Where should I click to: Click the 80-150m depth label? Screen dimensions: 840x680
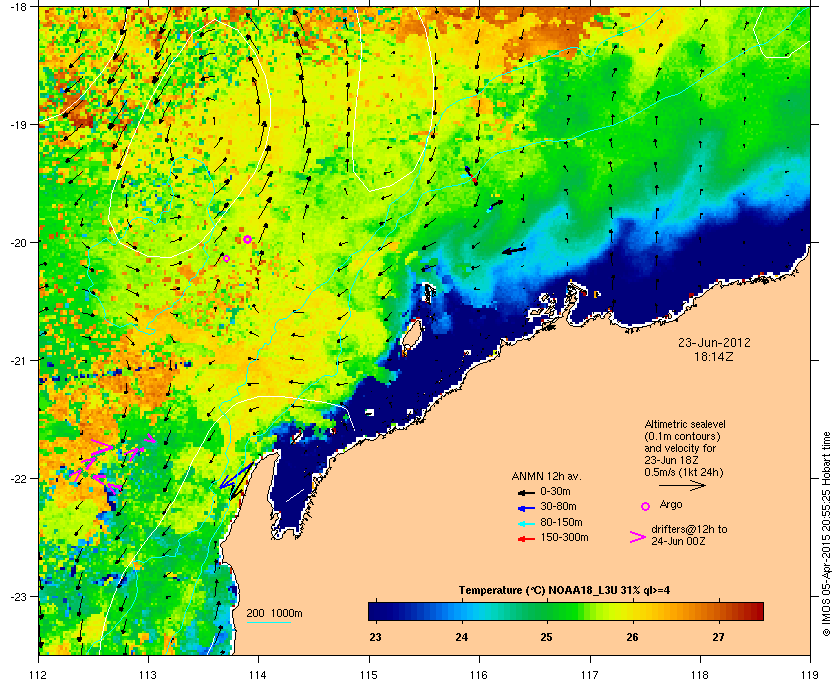tap(561, 522)
